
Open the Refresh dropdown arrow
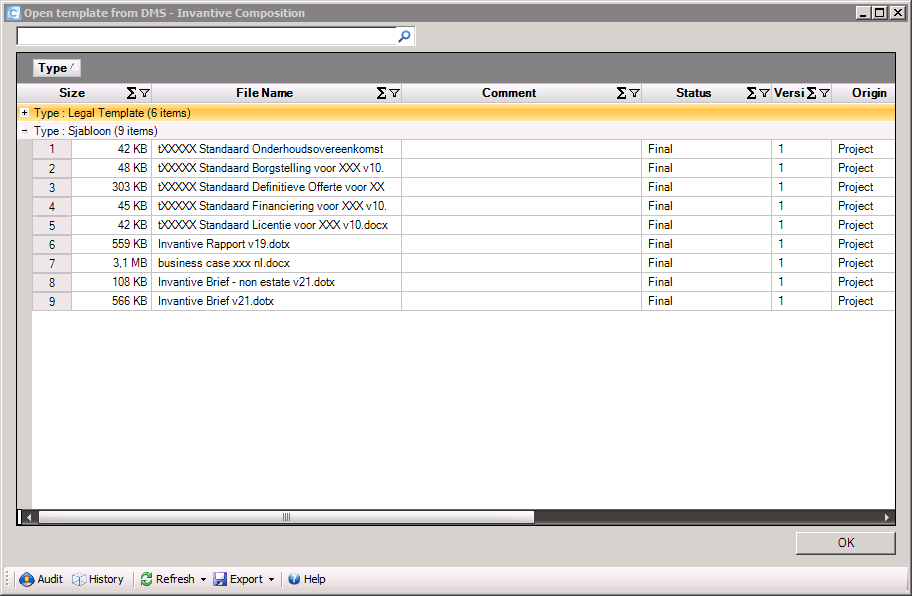click(203, 580)
